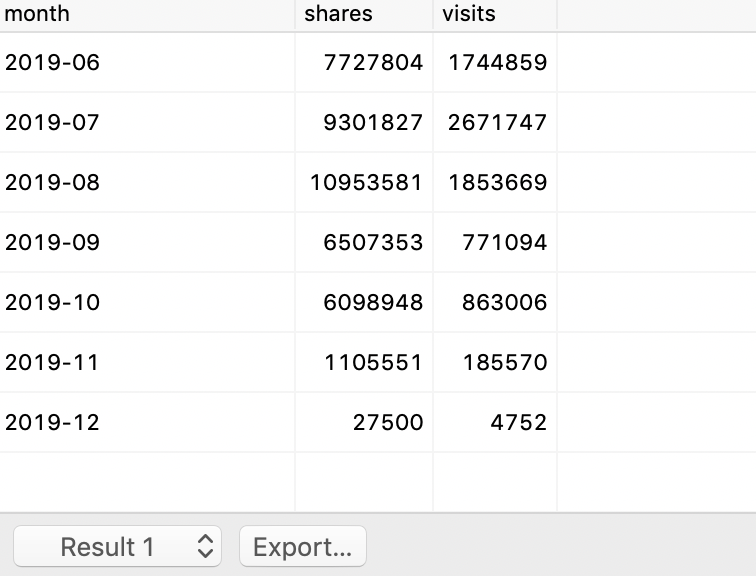
Task: Click the shares column header
Action: [338, 14]
